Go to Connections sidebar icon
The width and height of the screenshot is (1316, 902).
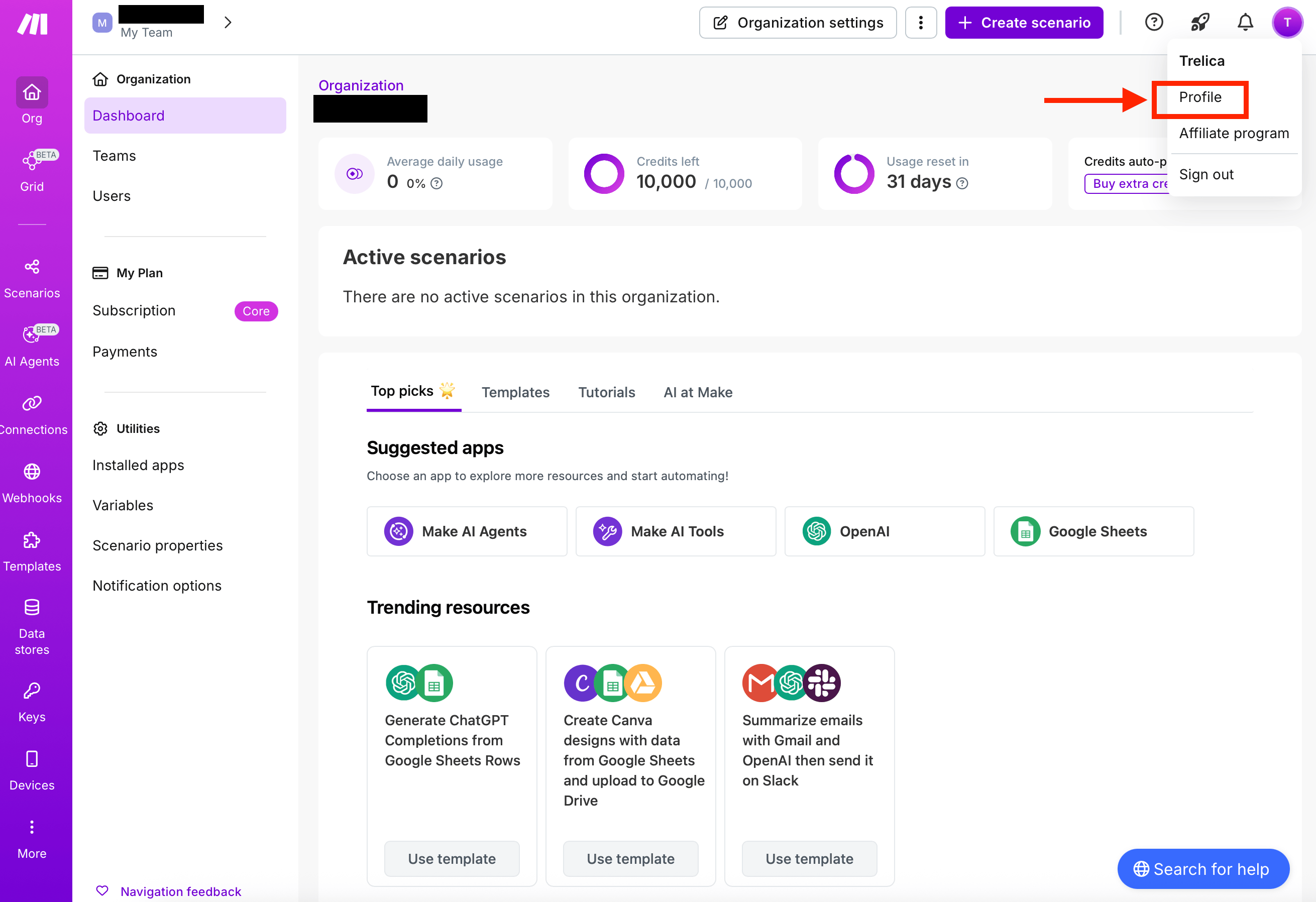pyautogui.click(x=32, y=415)
